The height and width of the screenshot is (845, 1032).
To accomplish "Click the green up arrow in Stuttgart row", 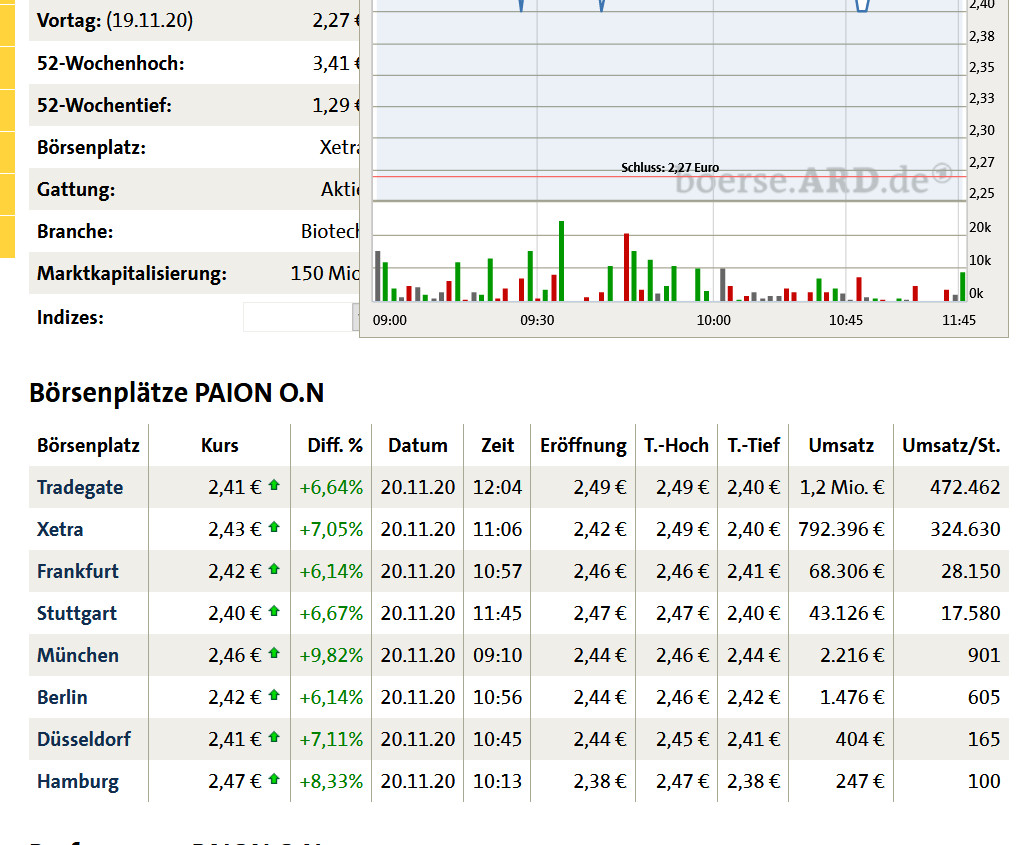I will tap(274, 611).
